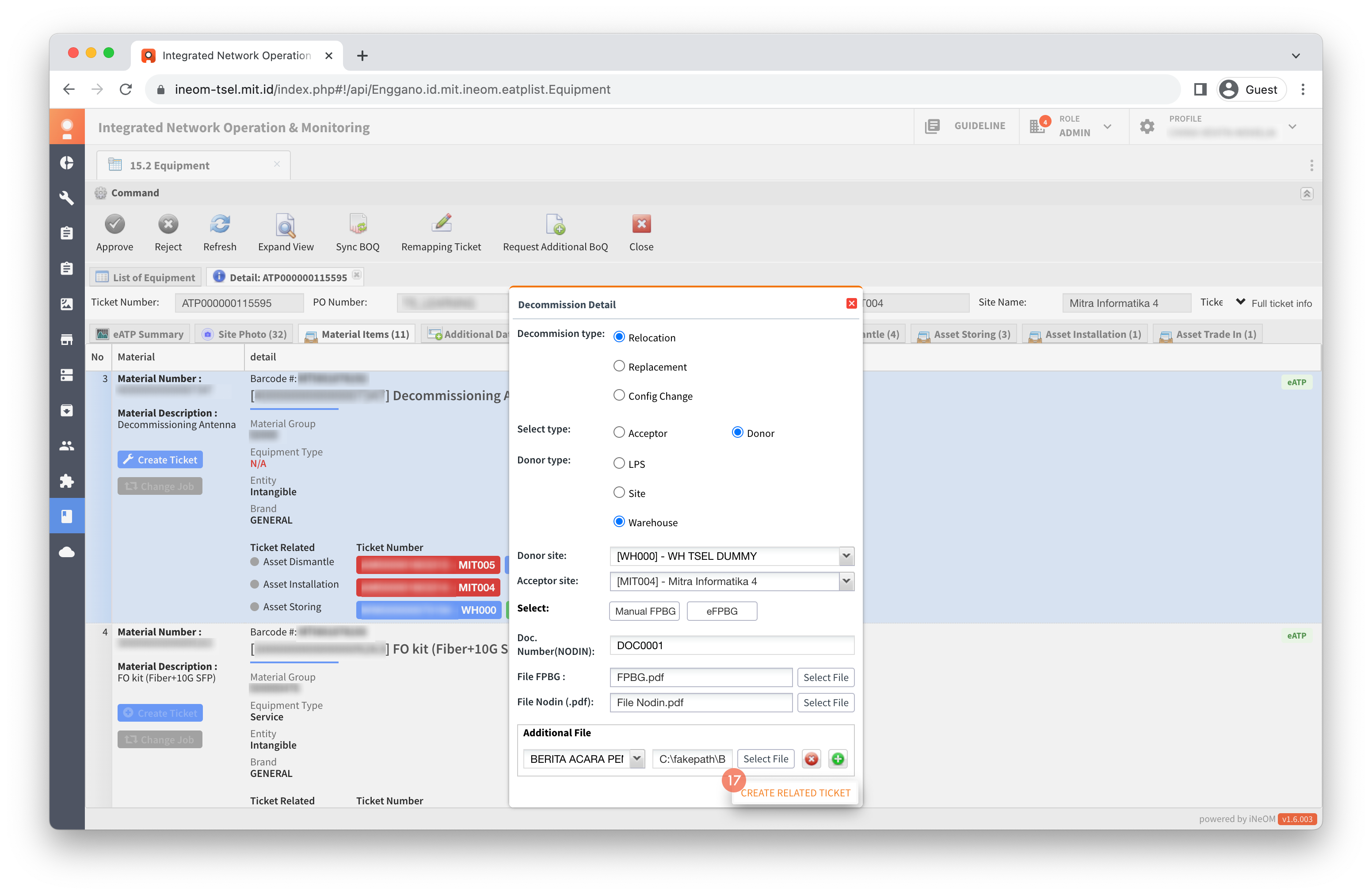Viewport: 1372px width, 895px height.
Task: Create Ticket for Decommissioning Antenna material
Action: (x=160, y=459)
